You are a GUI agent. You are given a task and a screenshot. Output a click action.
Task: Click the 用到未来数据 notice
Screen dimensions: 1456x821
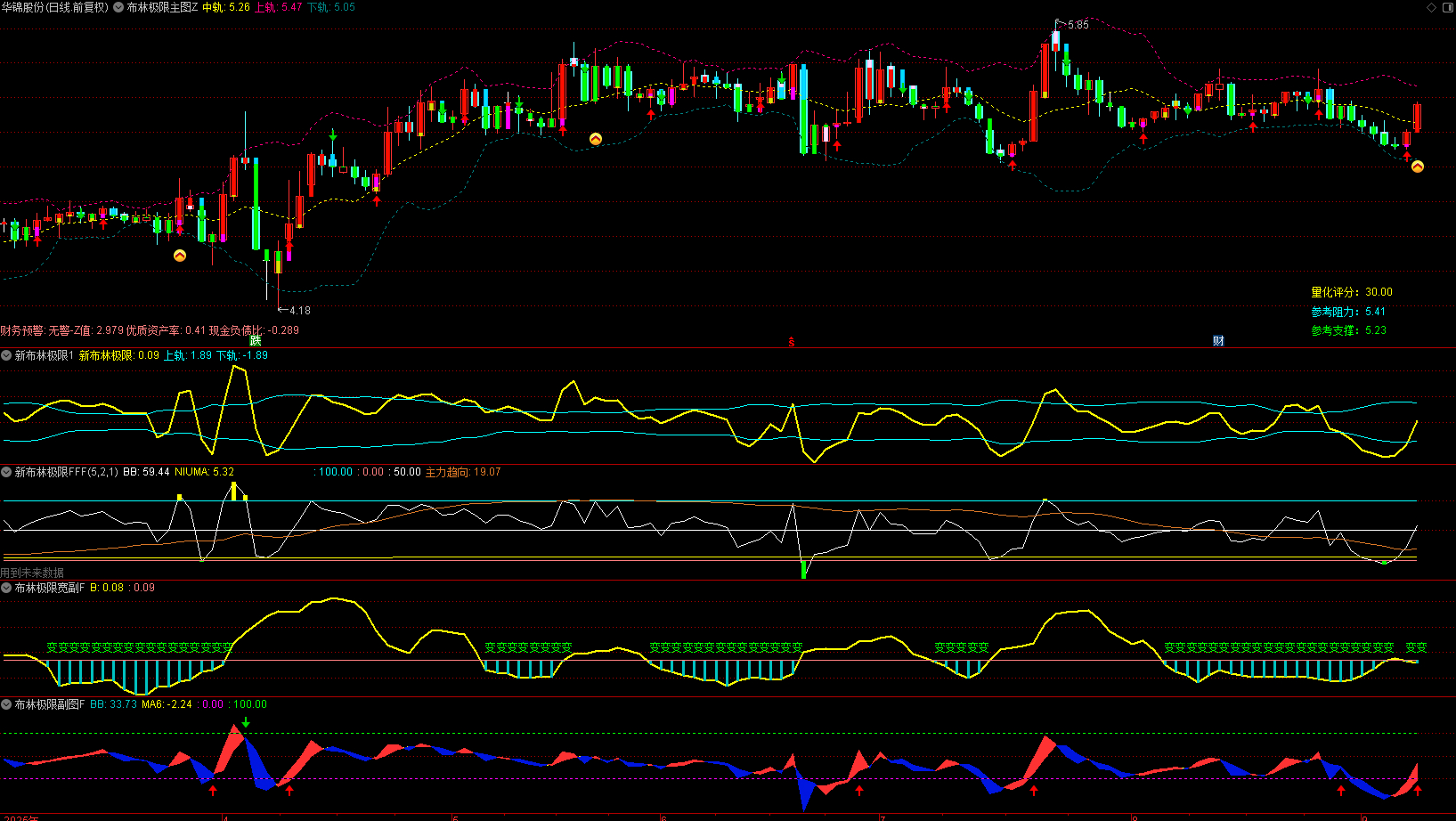(x=32, y=573)
